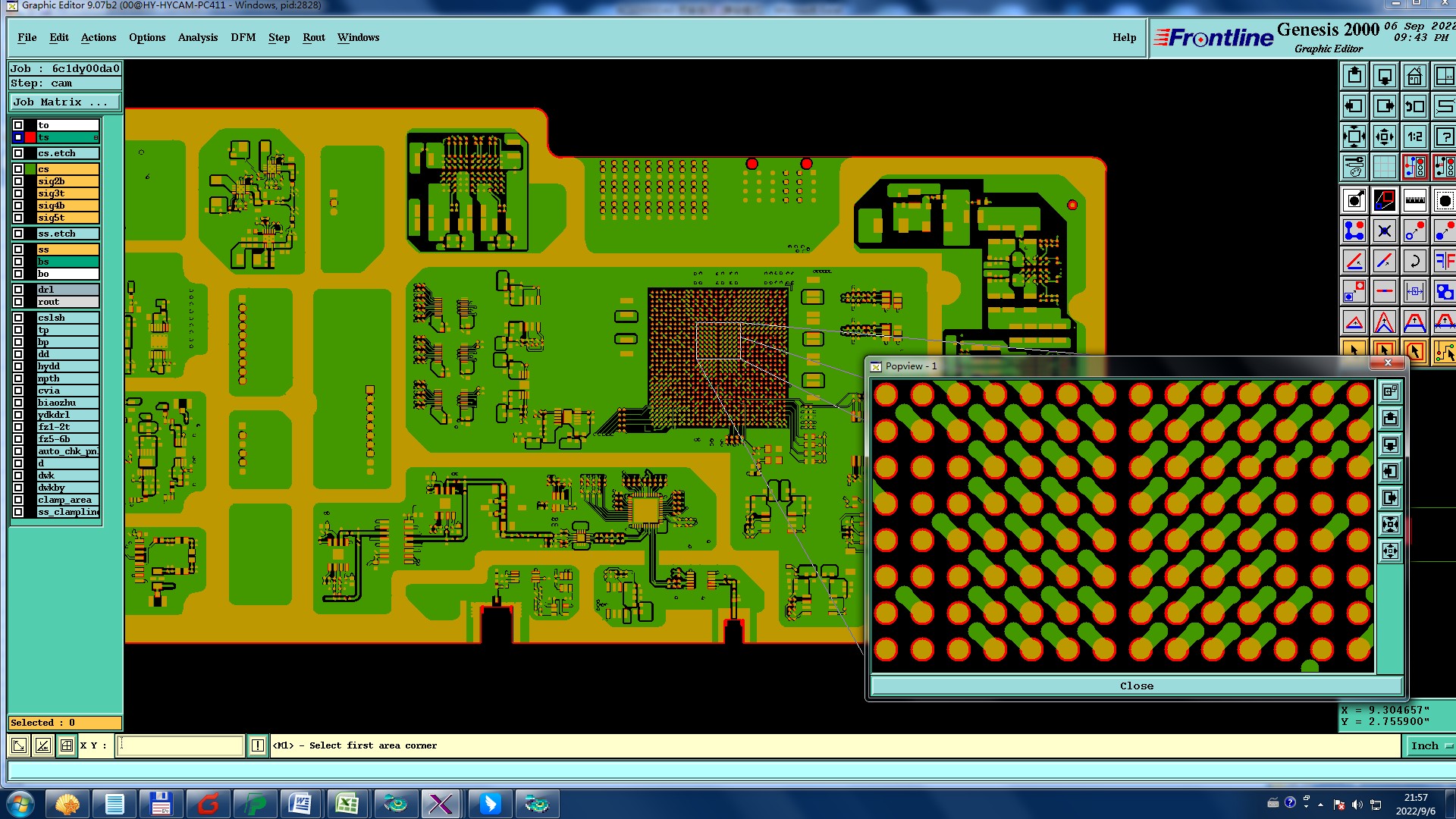Expand the ts layer options marker
The width and height of the screenshot is (1456, 819).
tap(96, 137)
